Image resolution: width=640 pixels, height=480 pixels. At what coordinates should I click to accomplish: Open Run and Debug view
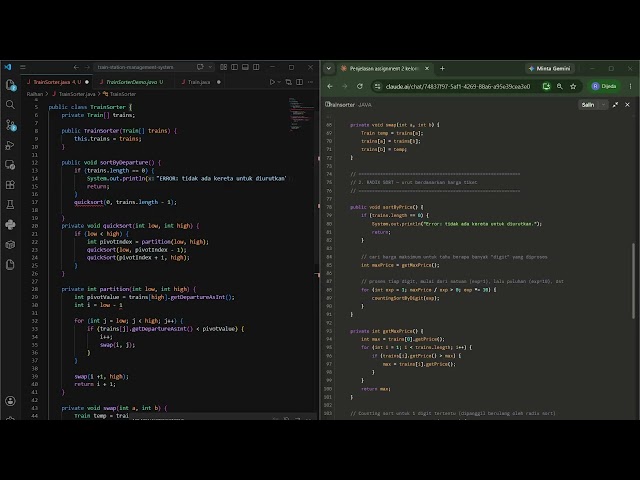11,145
